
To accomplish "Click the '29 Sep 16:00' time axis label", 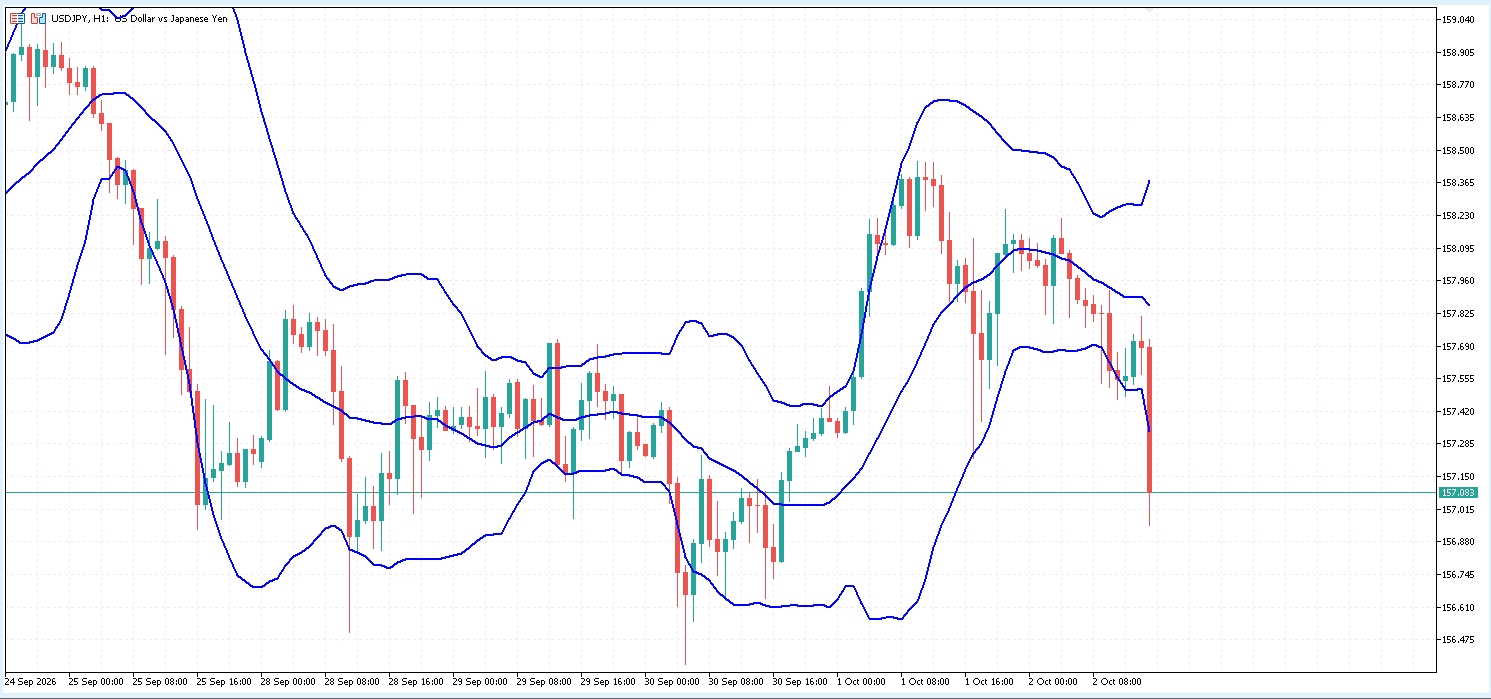I will coord(608,681).
